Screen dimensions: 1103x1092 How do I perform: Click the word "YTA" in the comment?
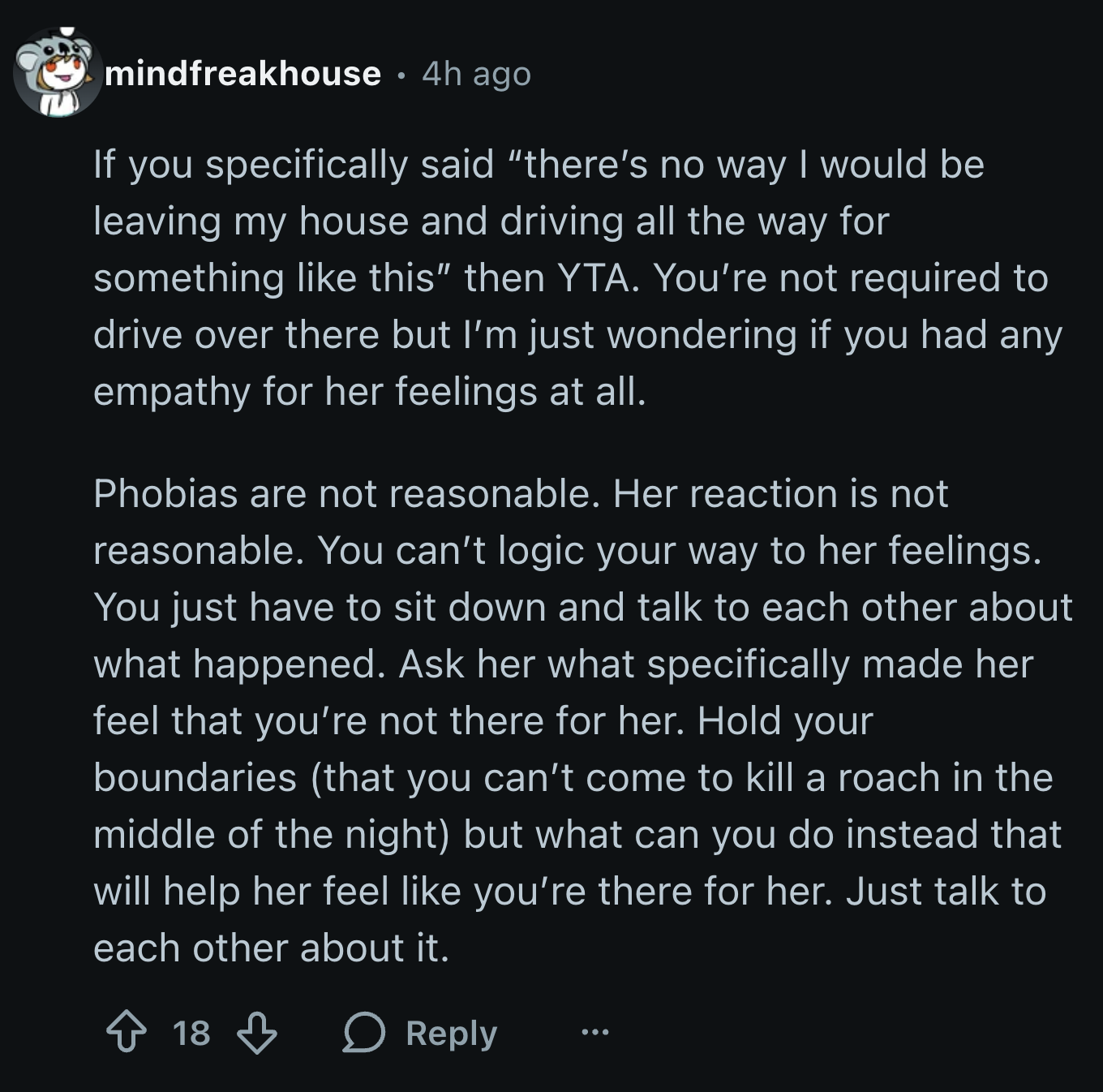tap(593, 278)
